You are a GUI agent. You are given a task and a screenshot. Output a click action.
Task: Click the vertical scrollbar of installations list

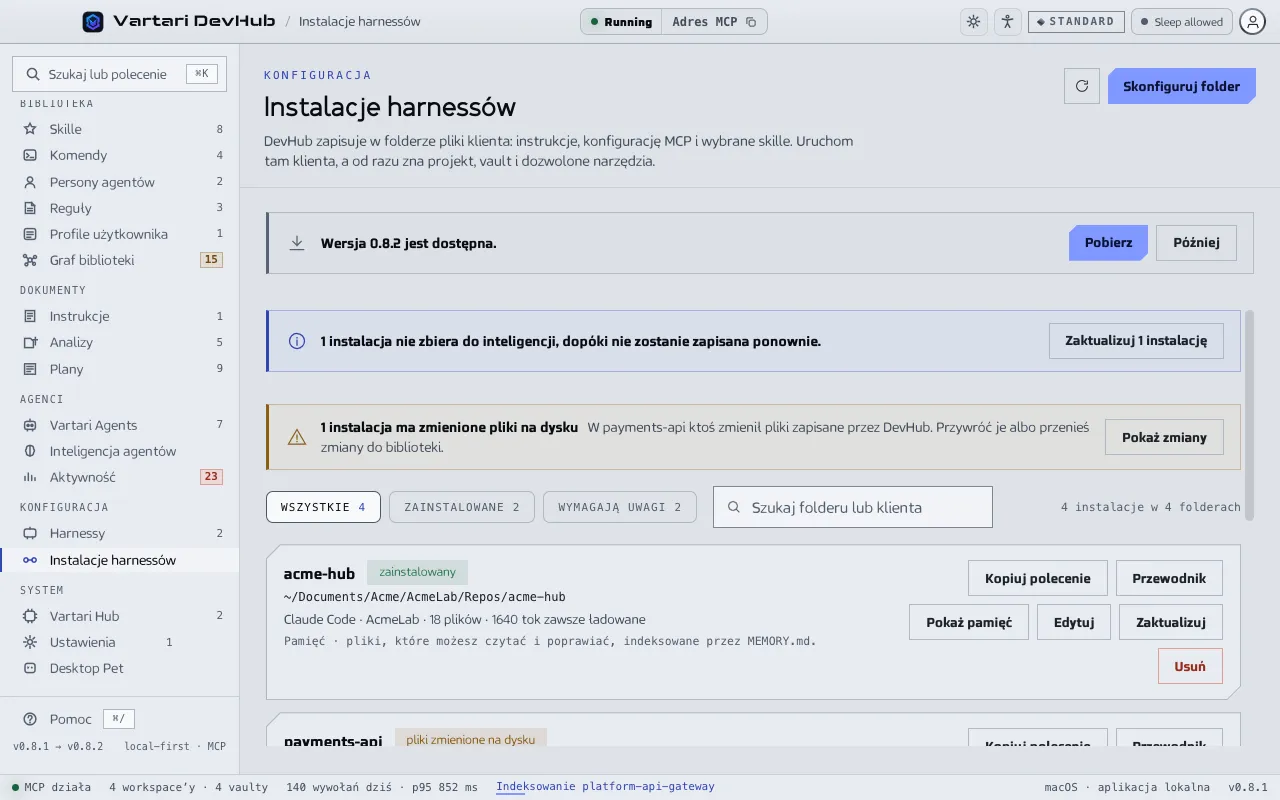[x=1248, y=415]
